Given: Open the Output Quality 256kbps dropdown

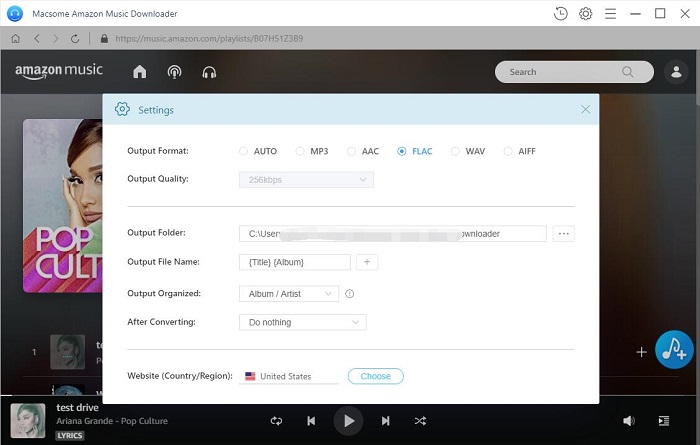Looking at the screenshot, I should tap(306, 180).
